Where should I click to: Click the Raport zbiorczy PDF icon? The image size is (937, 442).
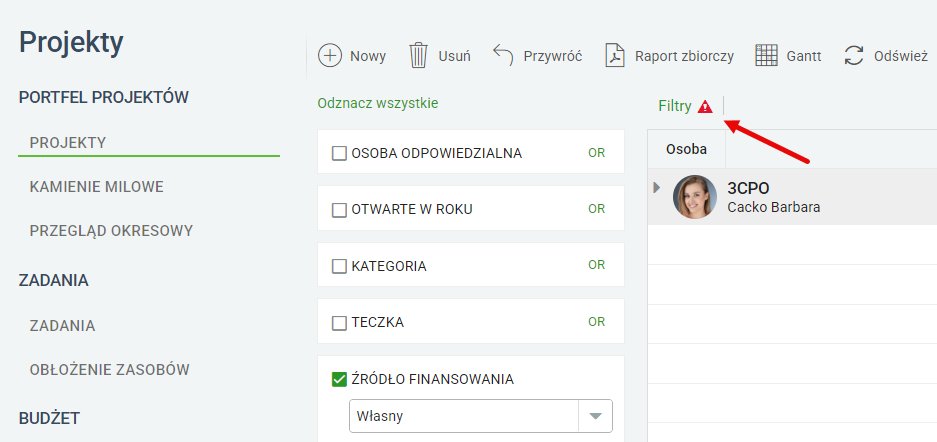point(615,56)
